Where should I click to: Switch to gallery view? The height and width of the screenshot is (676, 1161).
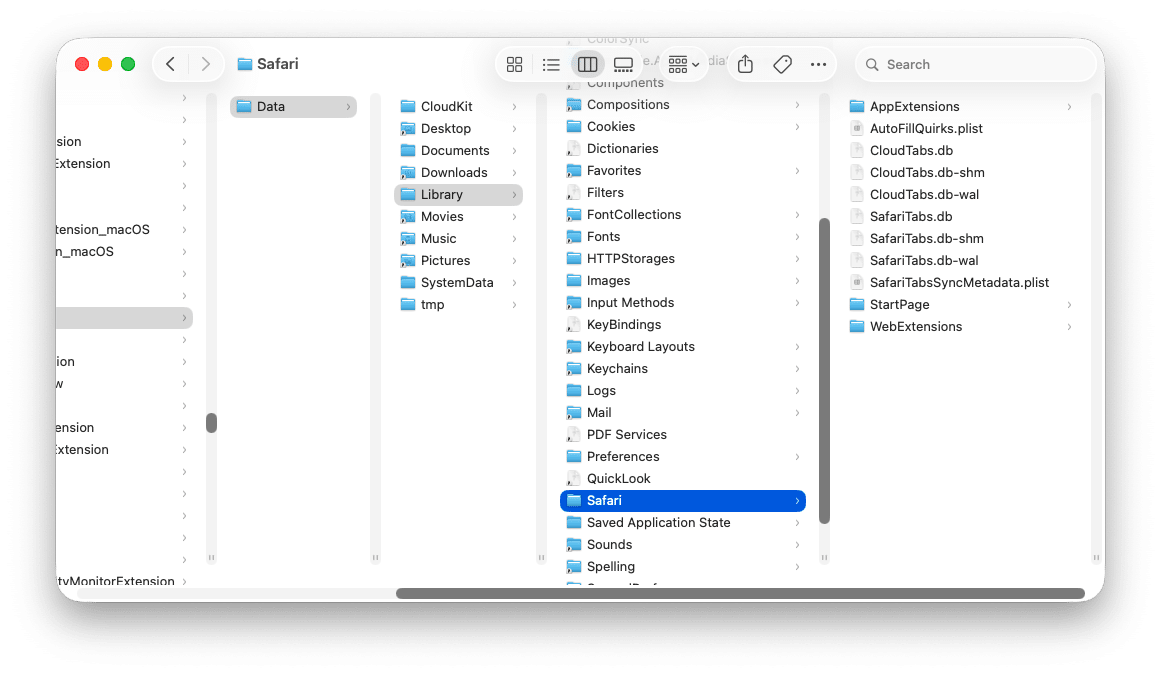point(624,63)
